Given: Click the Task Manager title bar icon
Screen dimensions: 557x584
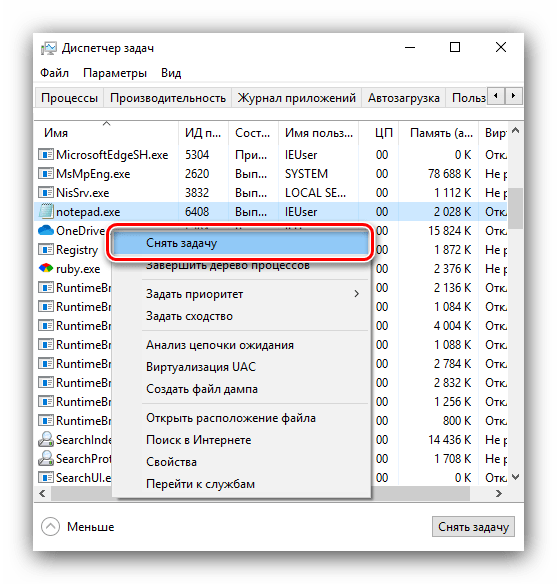Looking at the screenshot, I should tap(48, 48).
